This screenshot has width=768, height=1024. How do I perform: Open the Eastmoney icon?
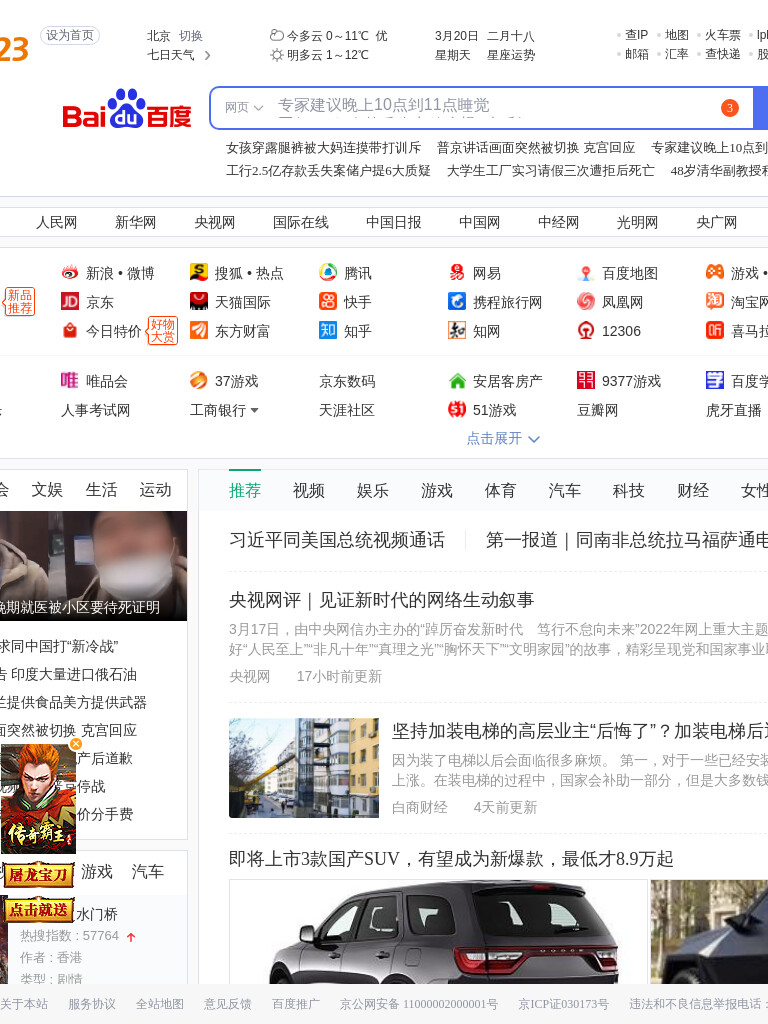(x=199, y=330)
